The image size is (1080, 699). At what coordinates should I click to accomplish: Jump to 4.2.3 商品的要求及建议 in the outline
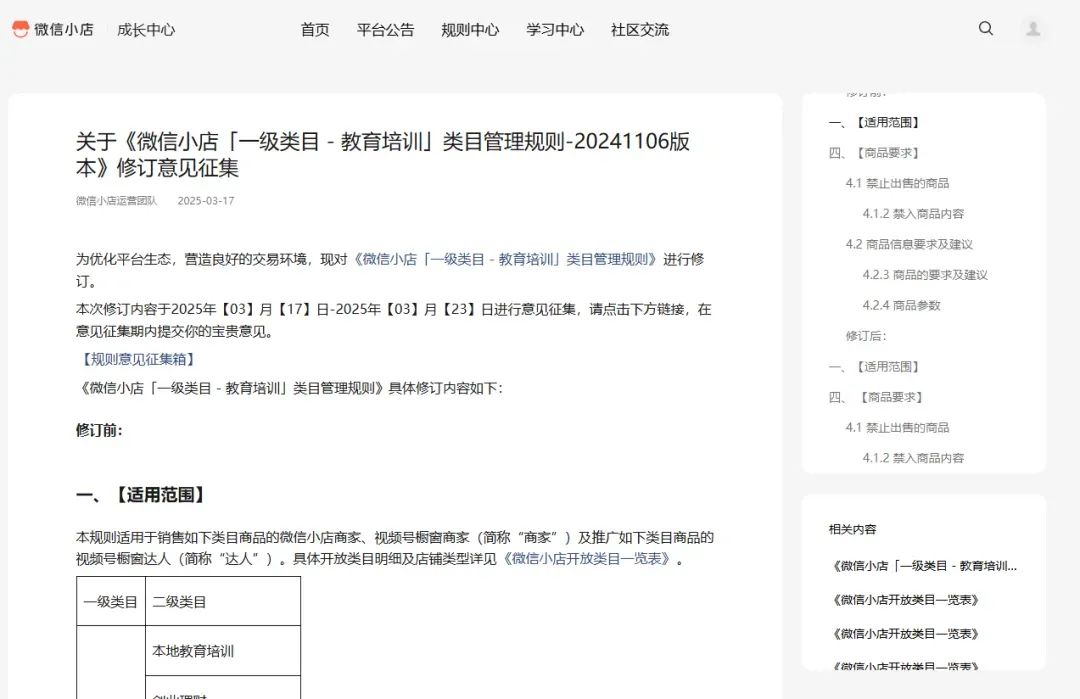925,275
